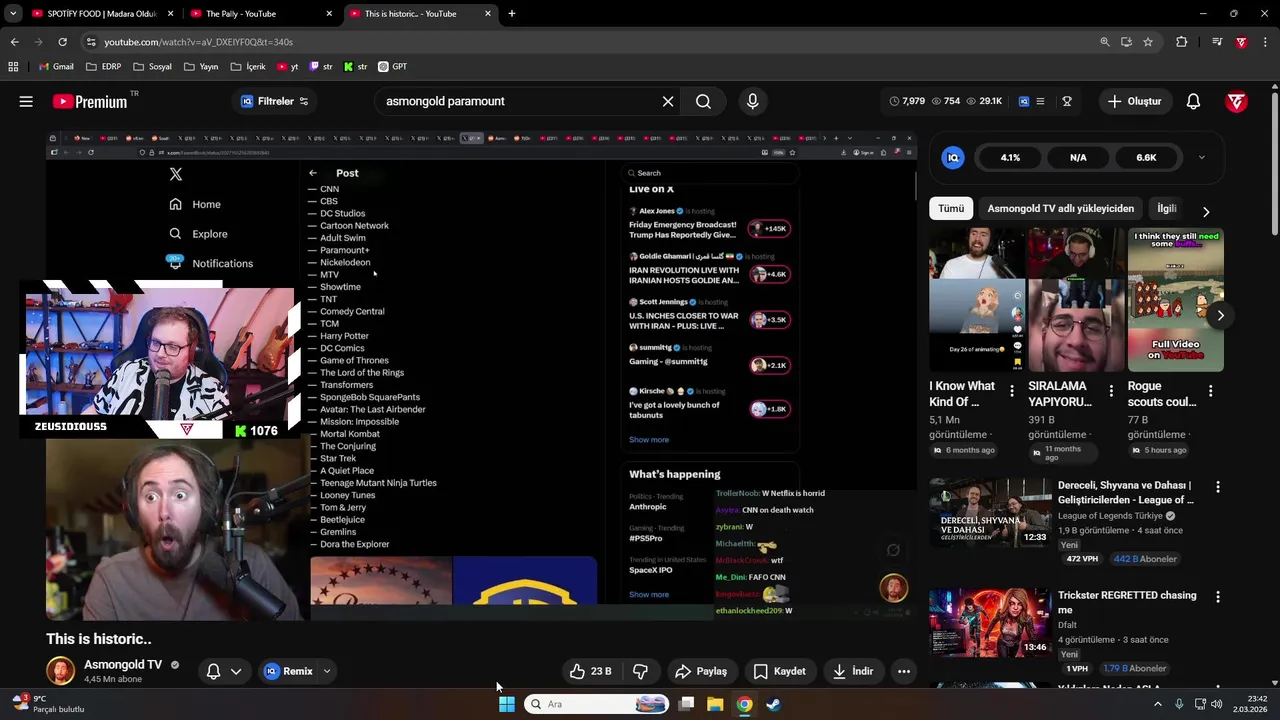Viewport: 1280px width, 720px height.
Task: Open YouTube account avatar menu
Action: click(1237, 101)
